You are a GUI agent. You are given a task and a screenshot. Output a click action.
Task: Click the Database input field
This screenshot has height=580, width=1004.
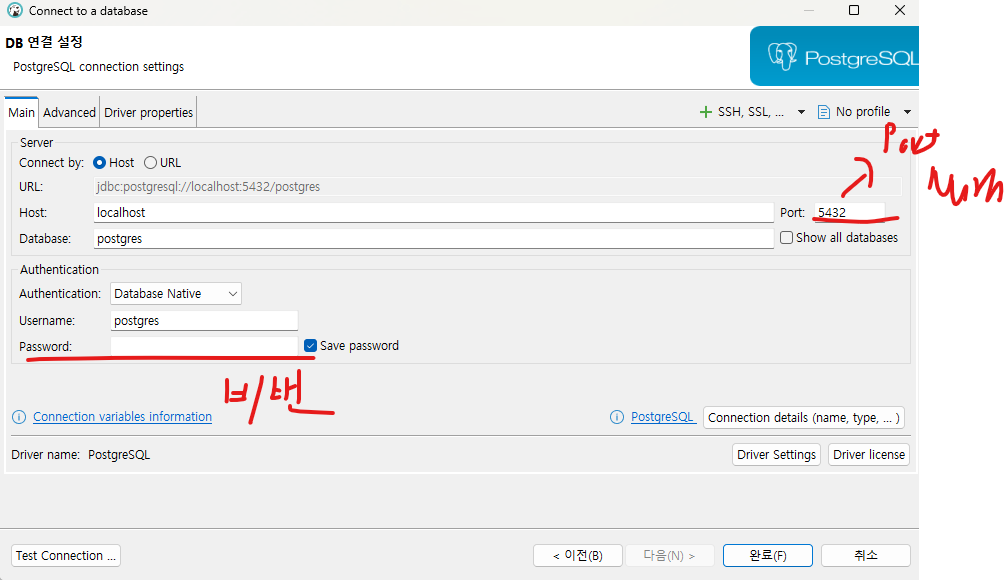(433, 239)
